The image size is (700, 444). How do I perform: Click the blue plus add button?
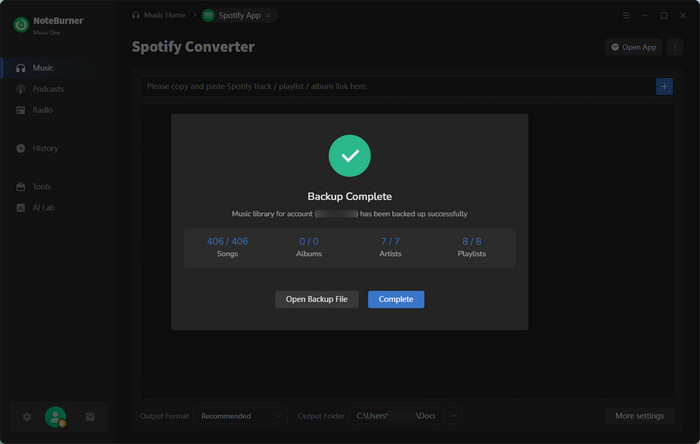coord(664,87)
